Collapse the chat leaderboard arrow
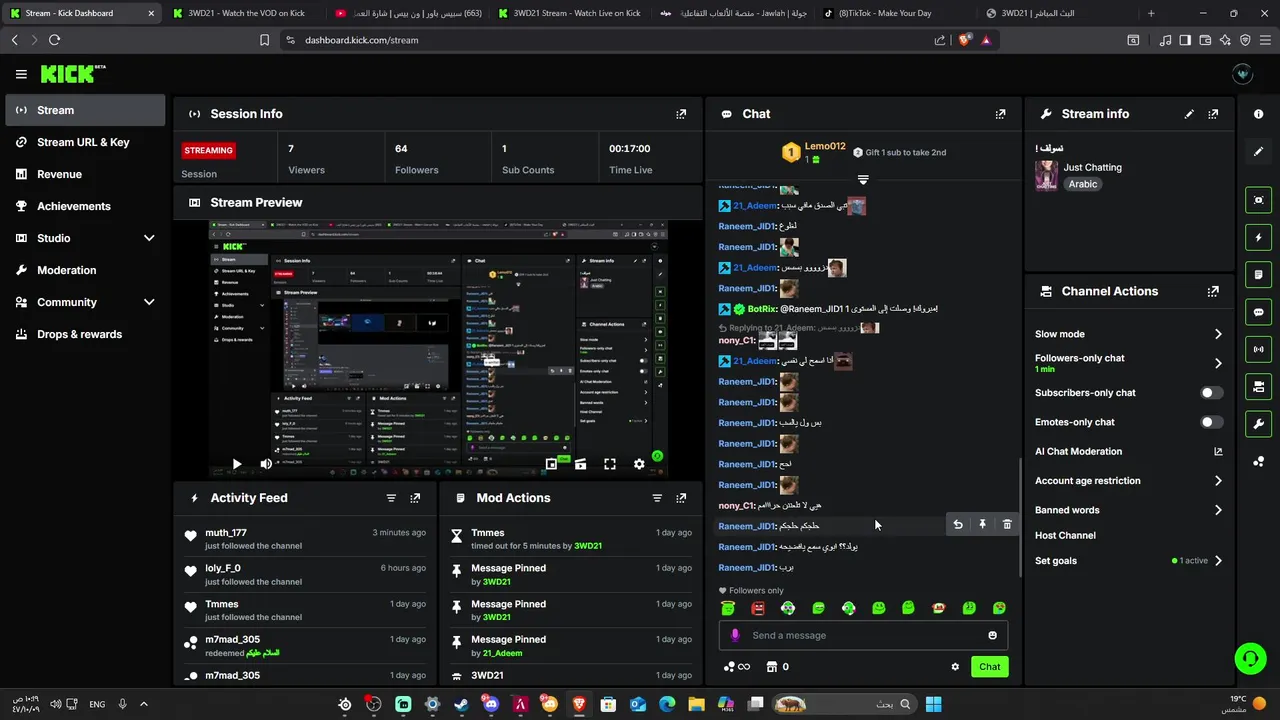Image resolution: width=1280 pixels, height=720 pixels. click(863, 180)
